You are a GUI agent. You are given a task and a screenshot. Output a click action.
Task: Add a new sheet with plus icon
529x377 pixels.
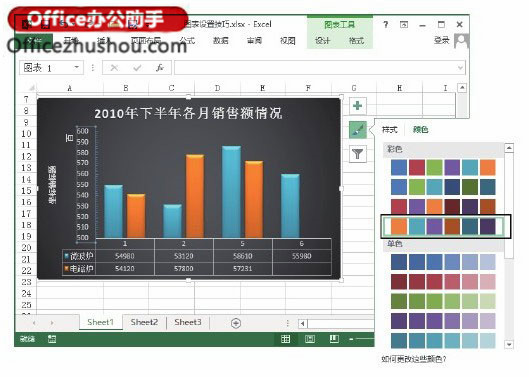coord(236,323)
